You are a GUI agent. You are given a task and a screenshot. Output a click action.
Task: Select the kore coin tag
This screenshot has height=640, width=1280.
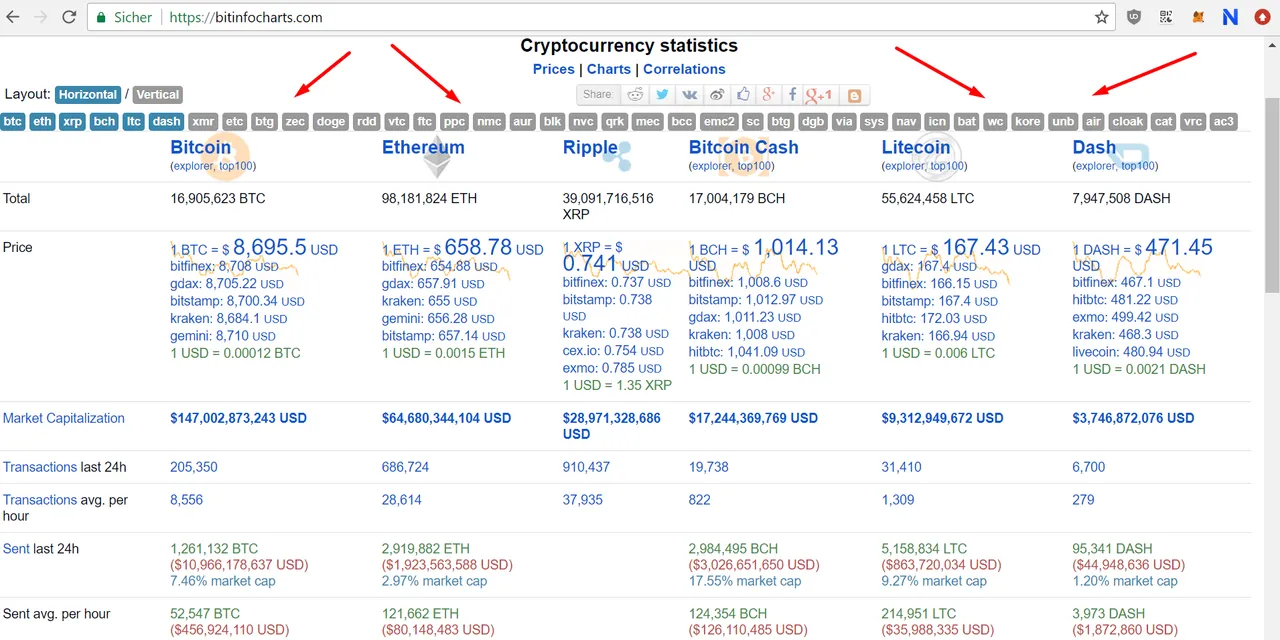[x=1028, y=122]
